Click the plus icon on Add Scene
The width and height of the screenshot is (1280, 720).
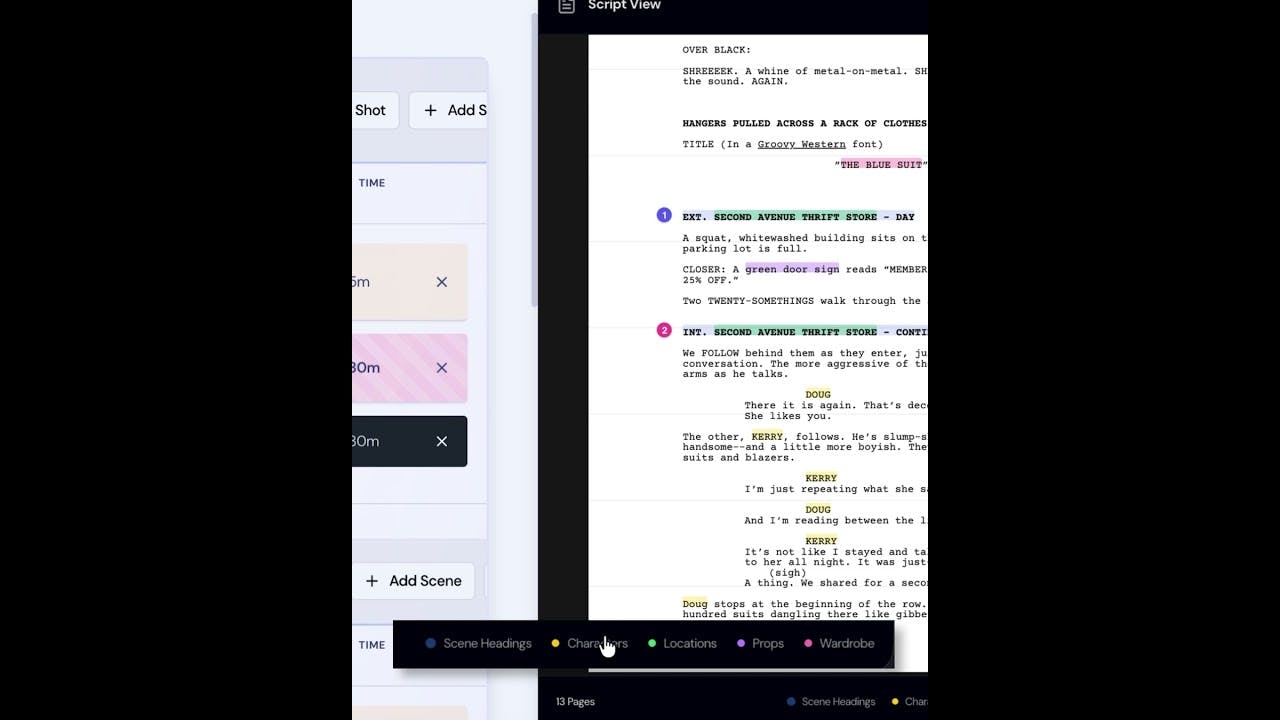click(372, 581)
